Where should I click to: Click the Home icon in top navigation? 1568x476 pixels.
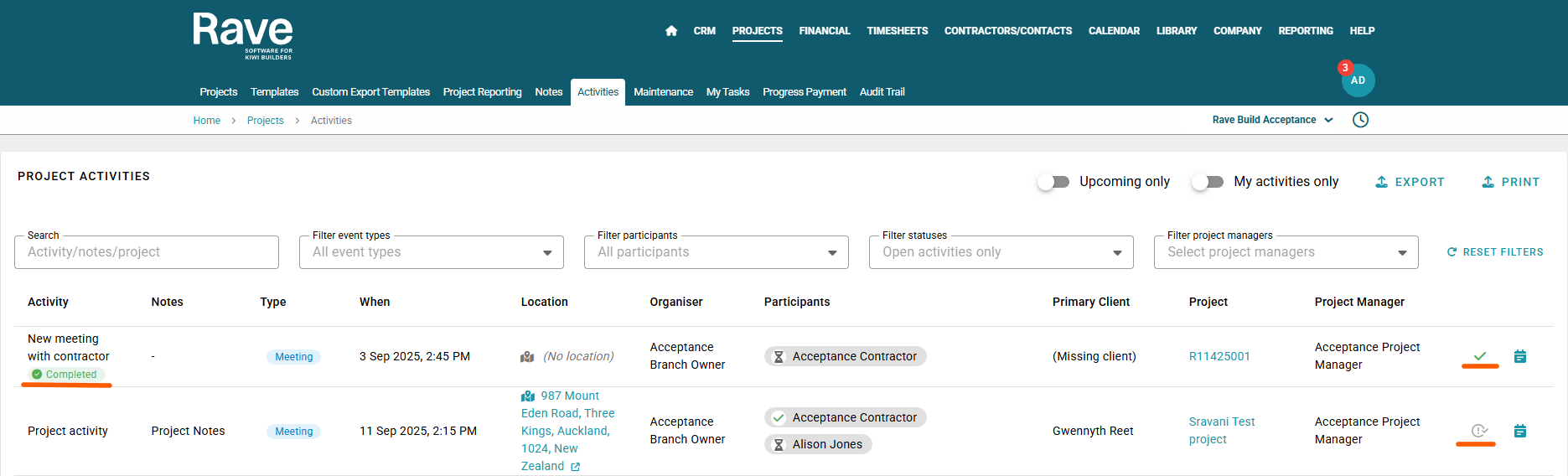(x=671, y=31)
